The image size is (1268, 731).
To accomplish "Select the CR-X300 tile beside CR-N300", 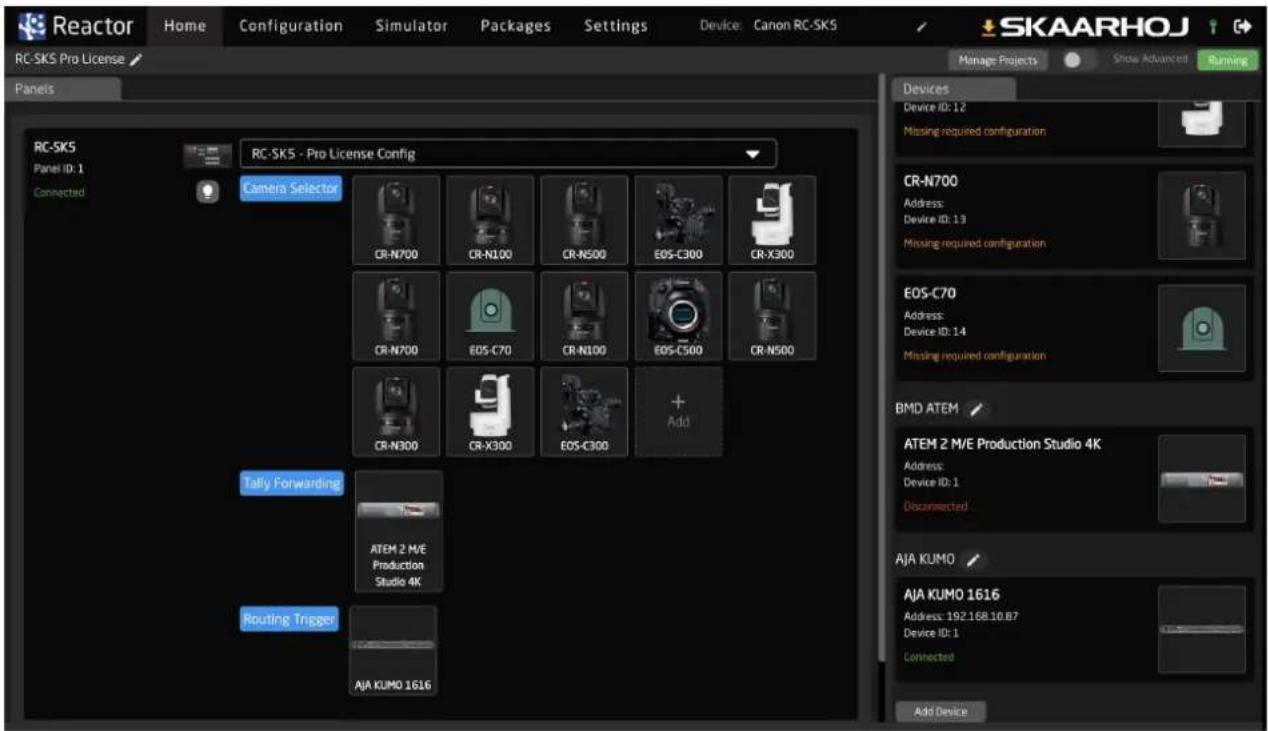I will tap(492, 412).
